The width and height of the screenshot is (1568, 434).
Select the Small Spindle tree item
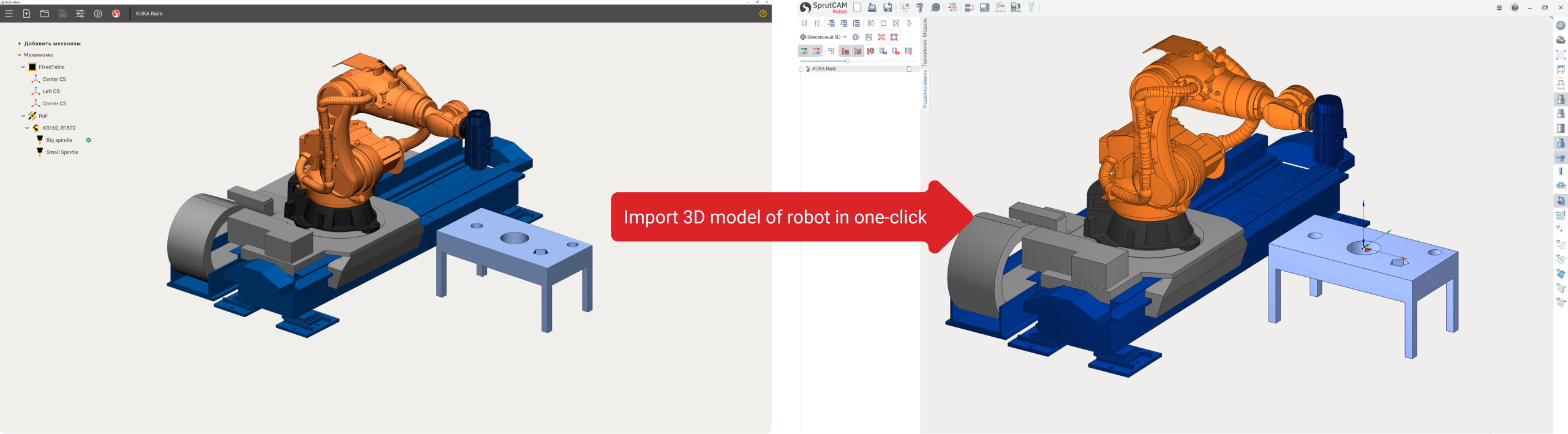coord(62,152)
